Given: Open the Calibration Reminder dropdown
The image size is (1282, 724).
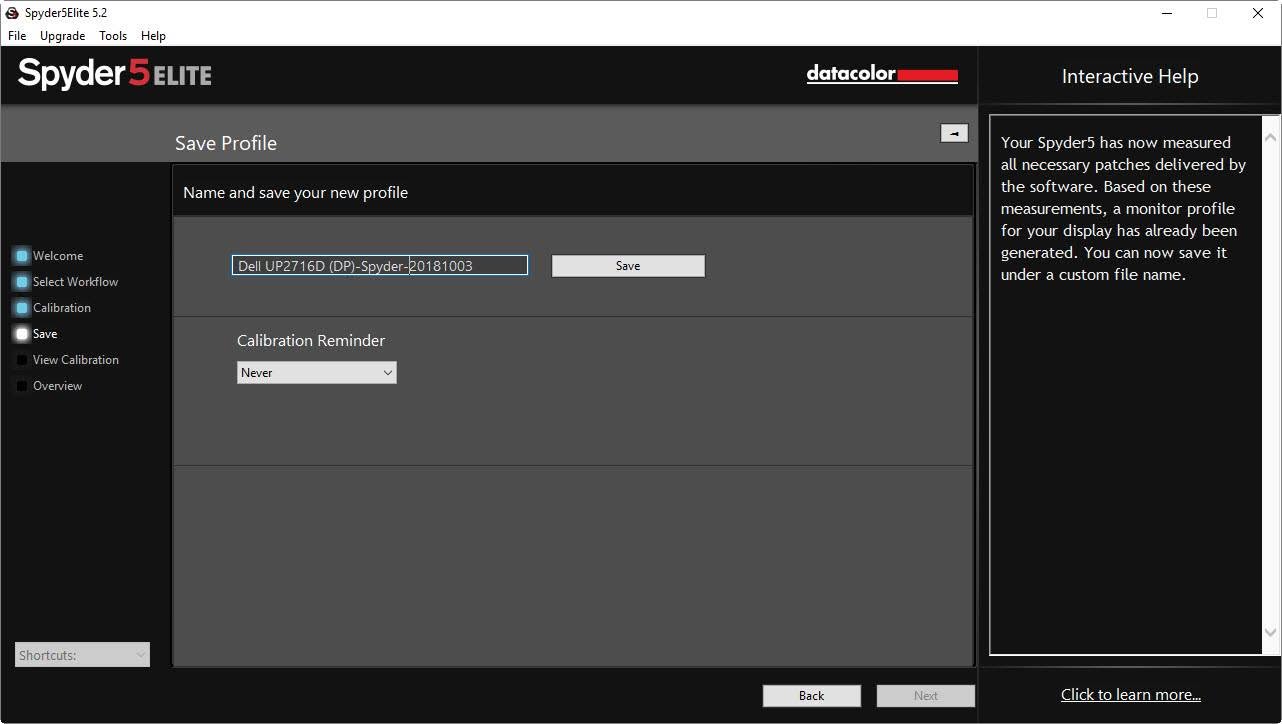Looking at the screenshot, I should click(x=317, y=373).
